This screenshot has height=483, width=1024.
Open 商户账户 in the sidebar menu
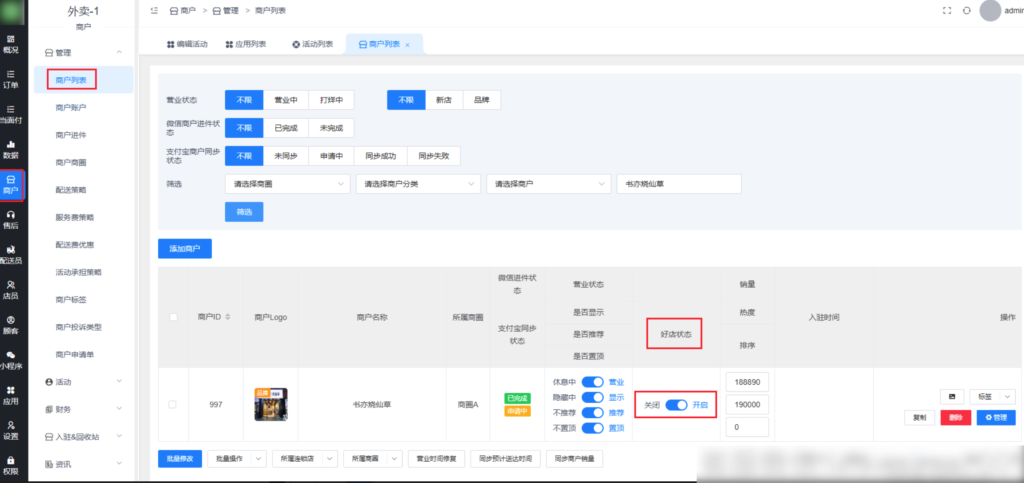71,108
